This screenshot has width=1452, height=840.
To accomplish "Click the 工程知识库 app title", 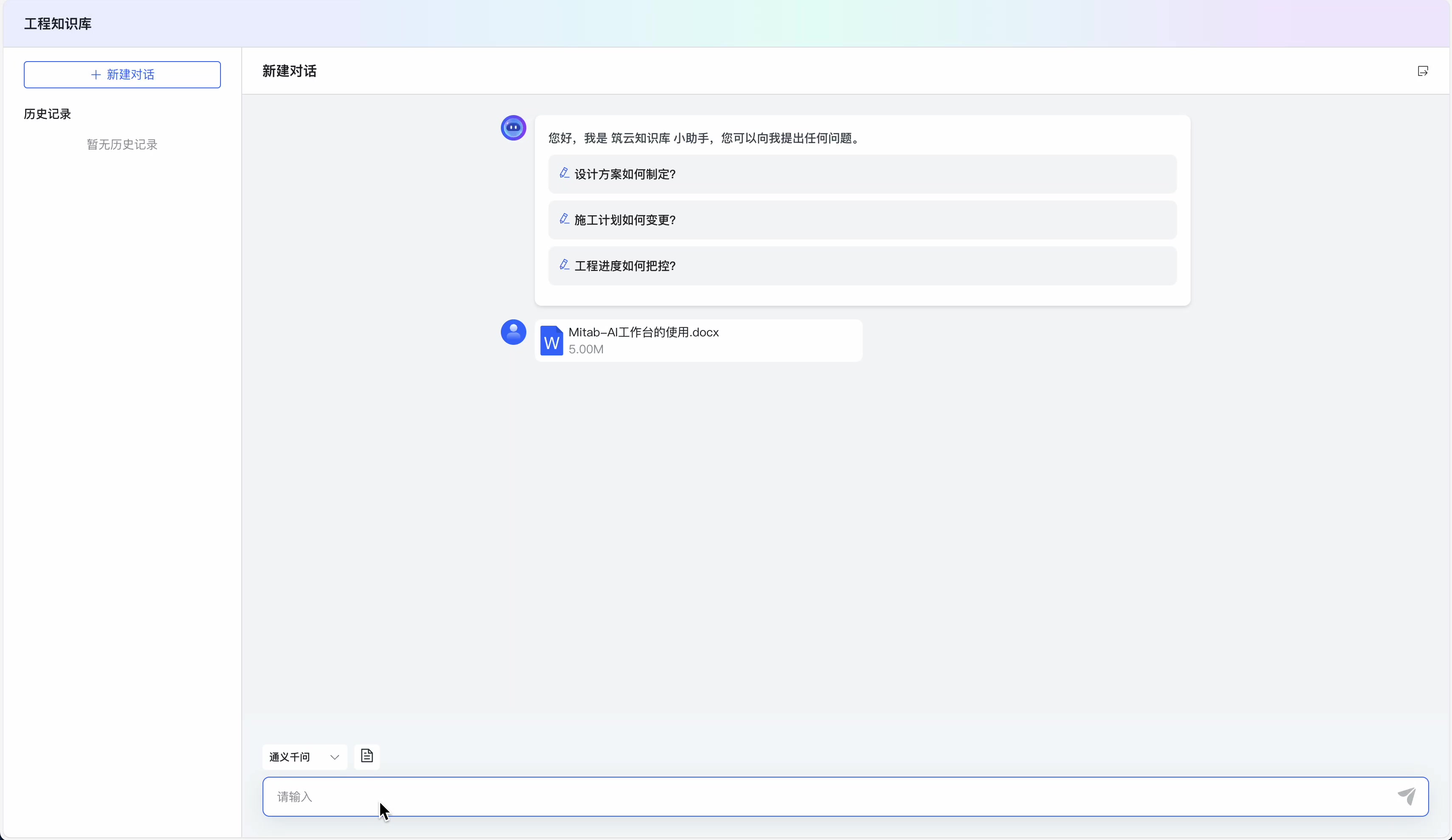I will (x=58, y=24).
